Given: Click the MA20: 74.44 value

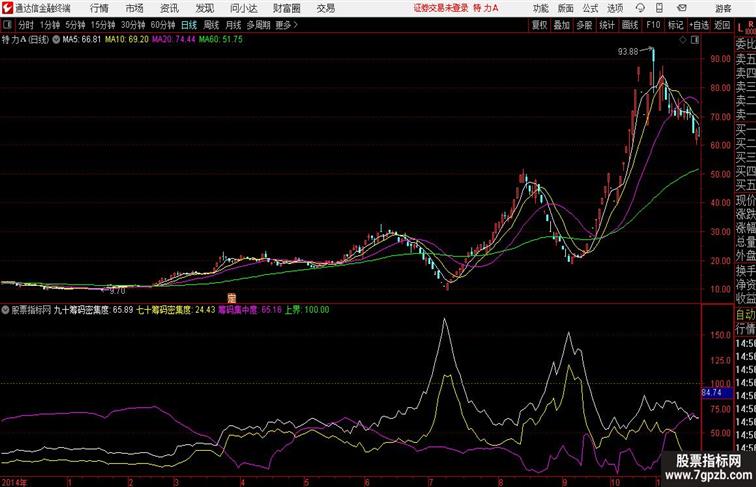Looking at the screenshot, I should click(174, 40).
